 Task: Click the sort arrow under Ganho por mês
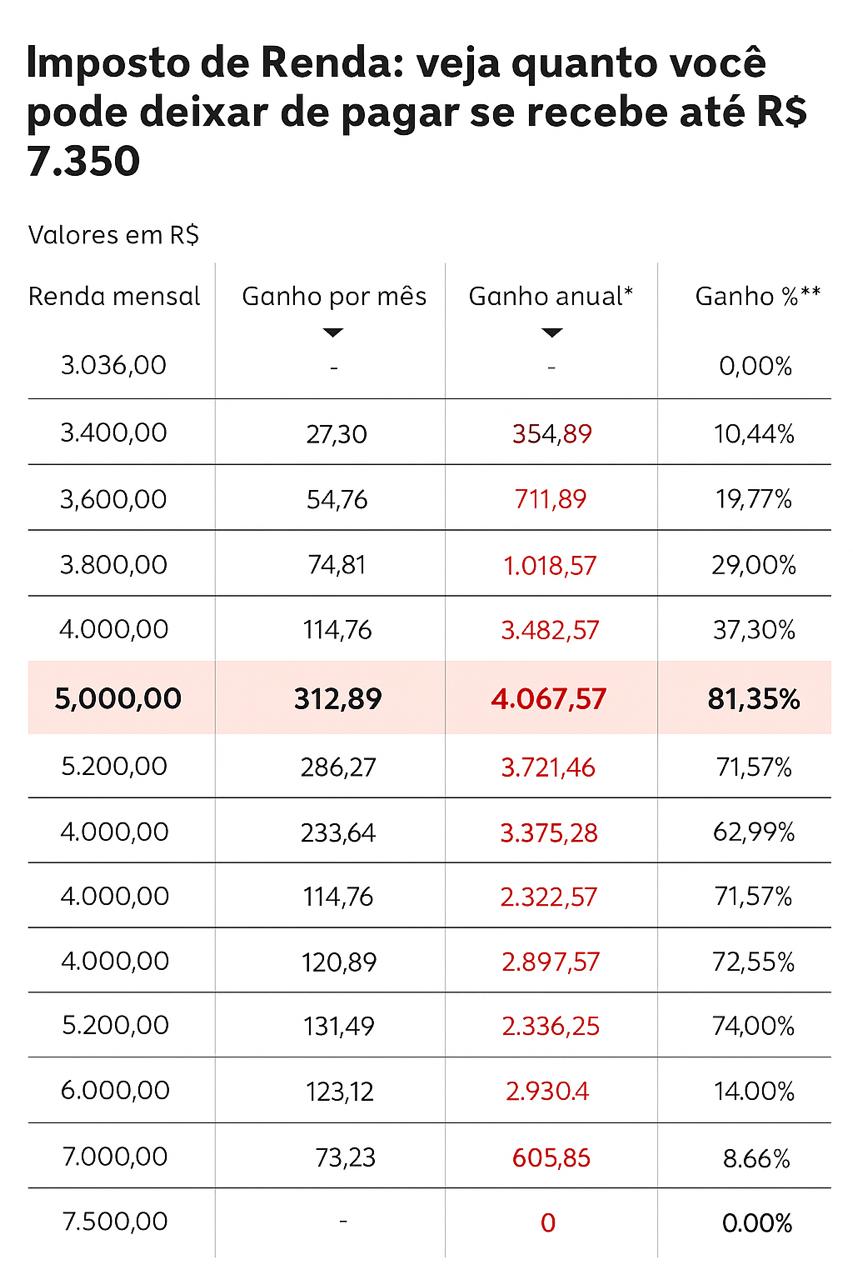click(334, 332)
